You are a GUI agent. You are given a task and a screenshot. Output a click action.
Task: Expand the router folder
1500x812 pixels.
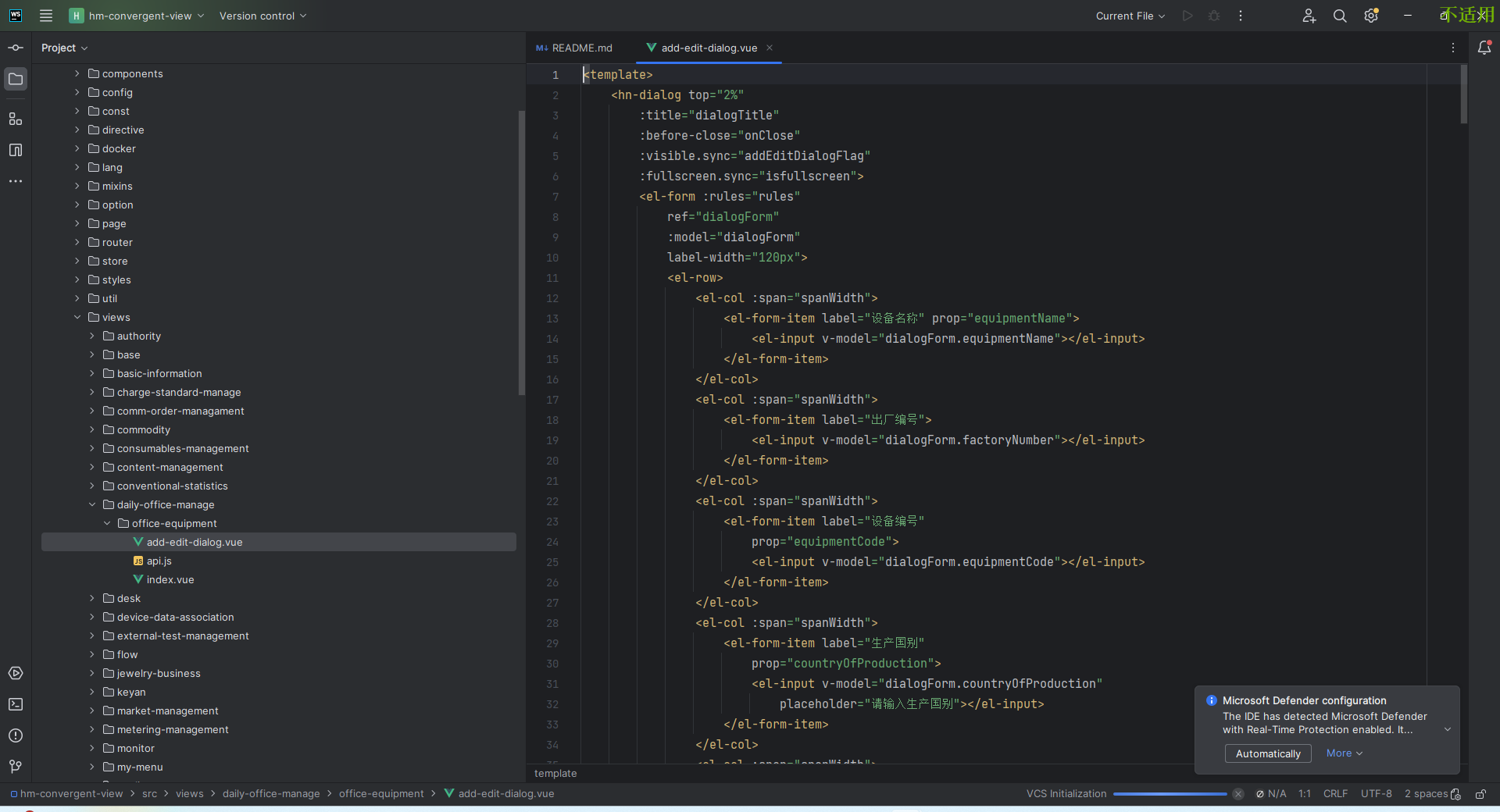77,242
